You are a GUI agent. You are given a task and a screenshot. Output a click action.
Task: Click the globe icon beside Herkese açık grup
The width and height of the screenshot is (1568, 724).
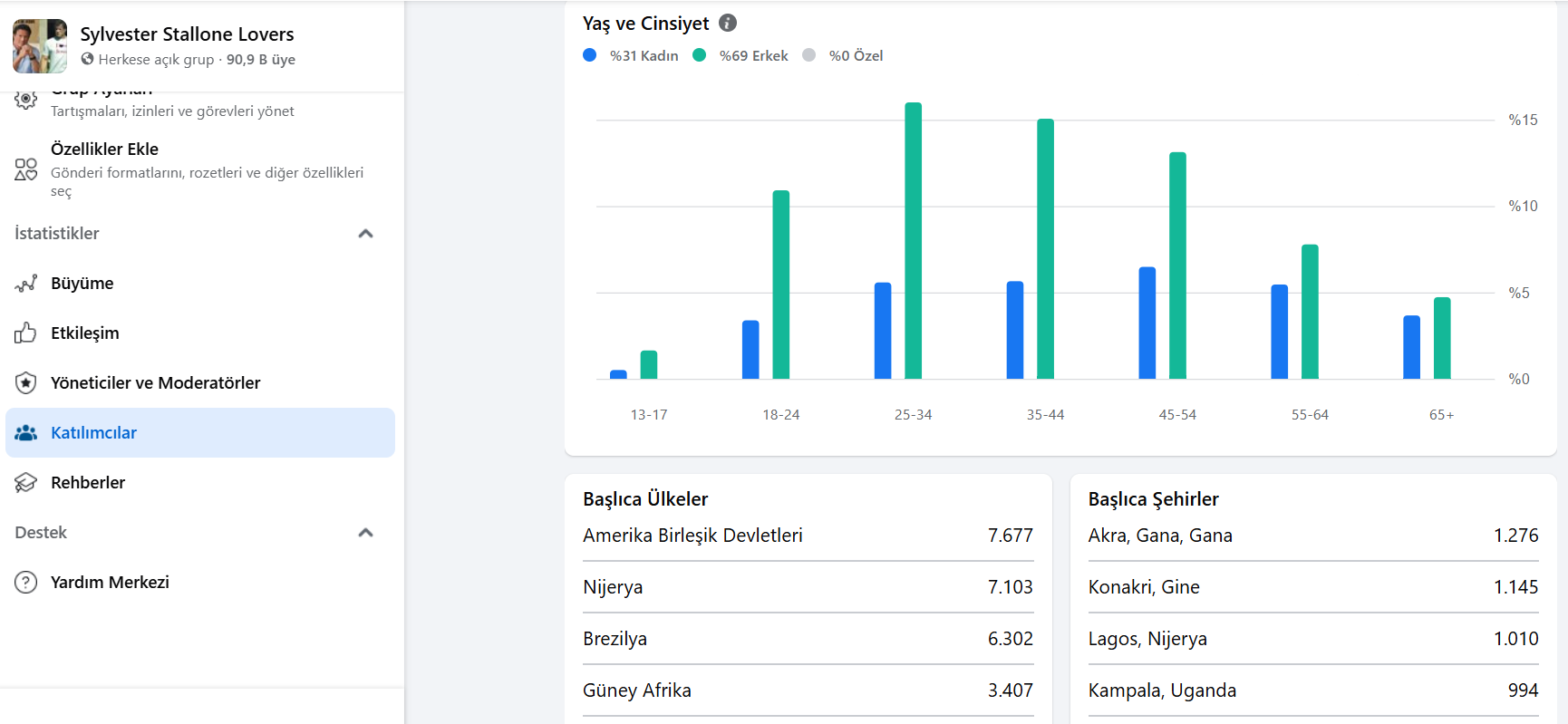[x=87, y=59]
